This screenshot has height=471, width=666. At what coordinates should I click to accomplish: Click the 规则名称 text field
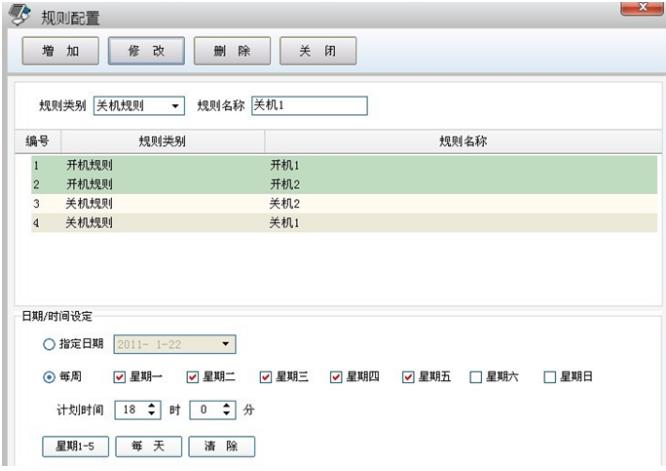pyautogui.click(x=308, y=106)
